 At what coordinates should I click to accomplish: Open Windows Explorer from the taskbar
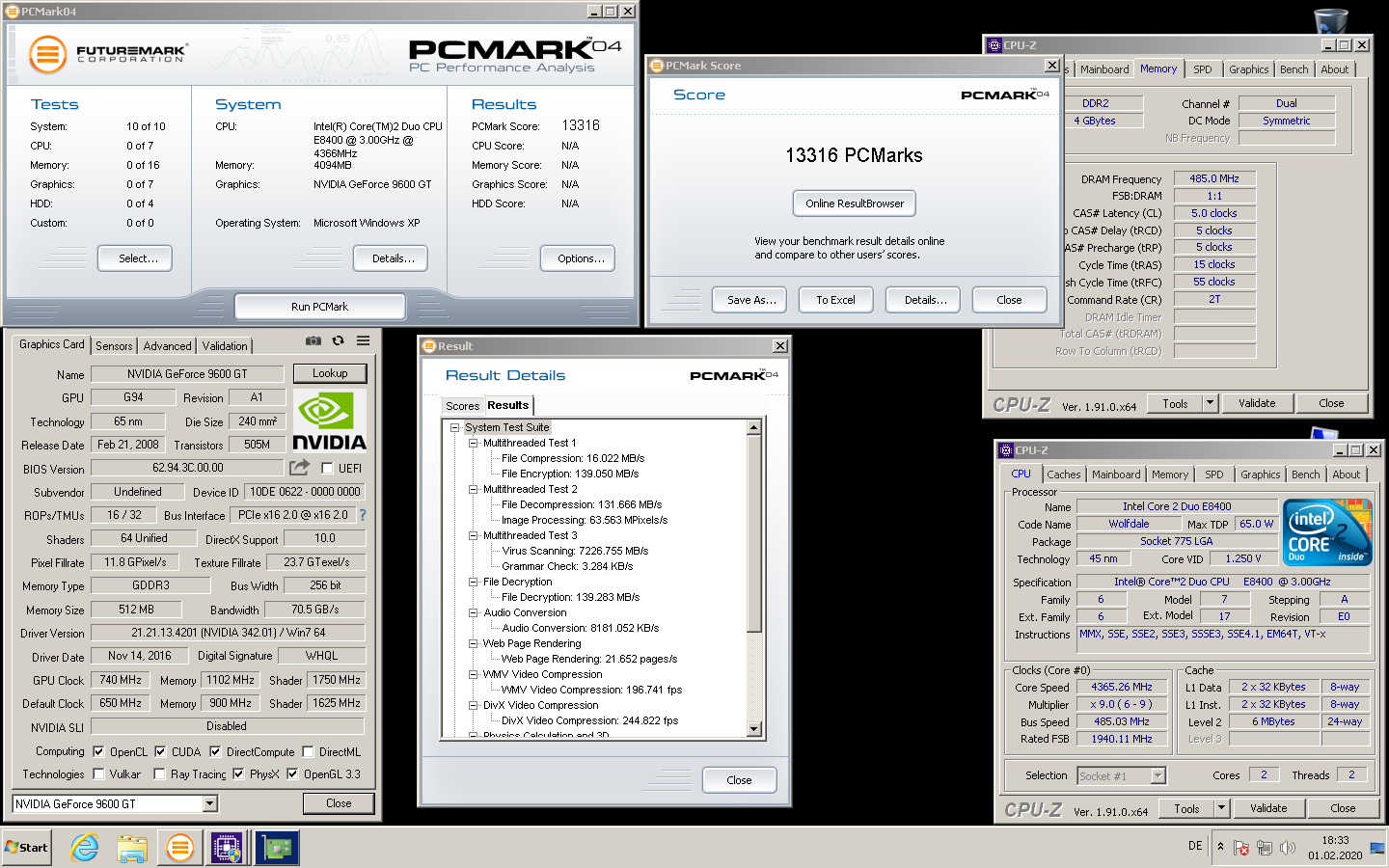tap(132, 848)
